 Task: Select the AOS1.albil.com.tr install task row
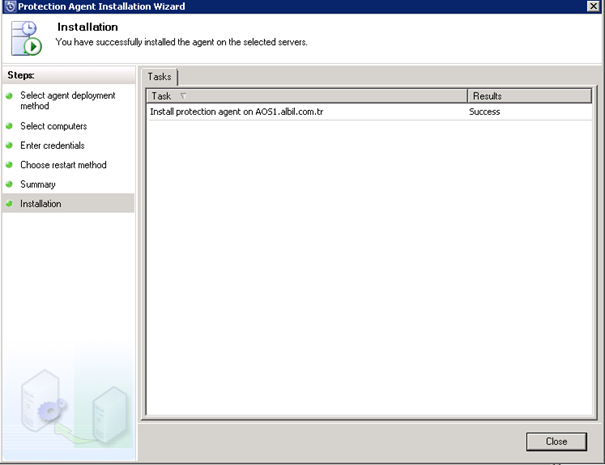click(x=369, y=112)
